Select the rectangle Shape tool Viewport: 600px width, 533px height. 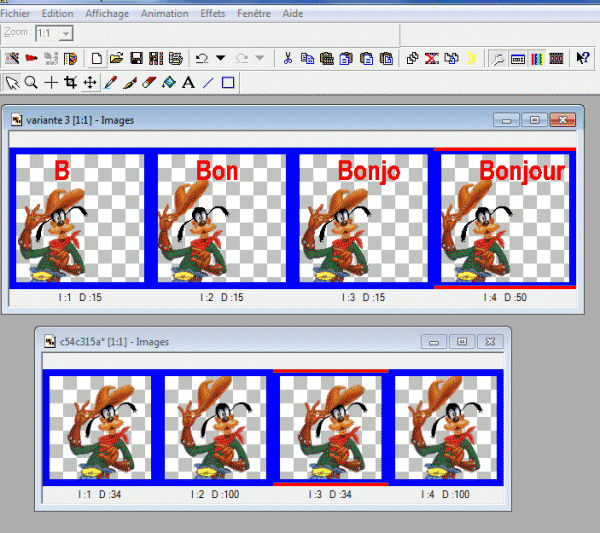[x=228, y=83]
